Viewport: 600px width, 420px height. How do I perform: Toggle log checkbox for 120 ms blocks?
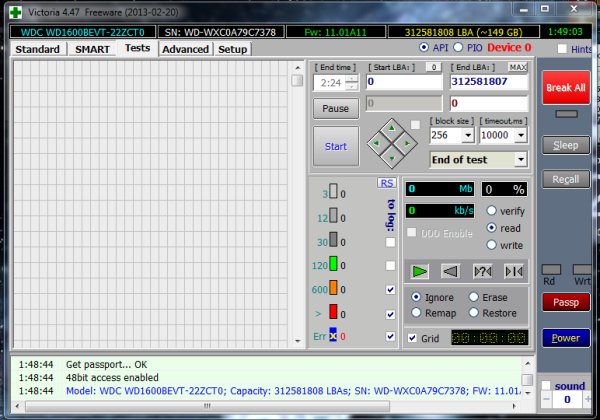[x=390, y=266]
